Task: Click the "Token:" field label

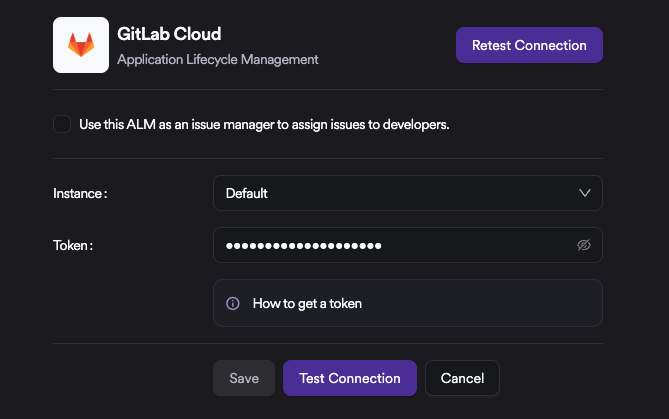Action: pyautogui.click(x=73, y=245)
